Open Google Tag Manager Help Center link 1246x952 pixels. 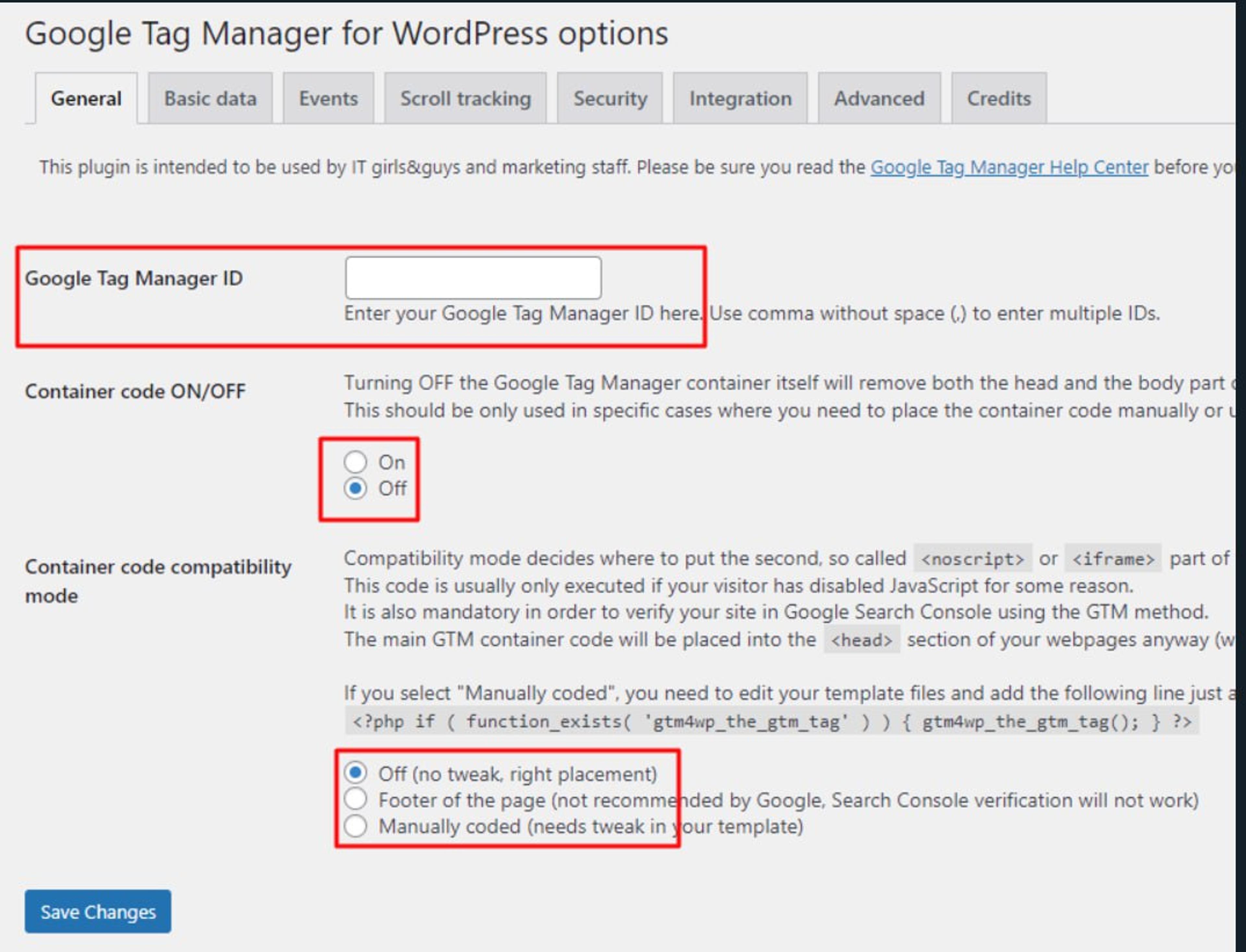pyautogui.click(x=1009, y=167)
